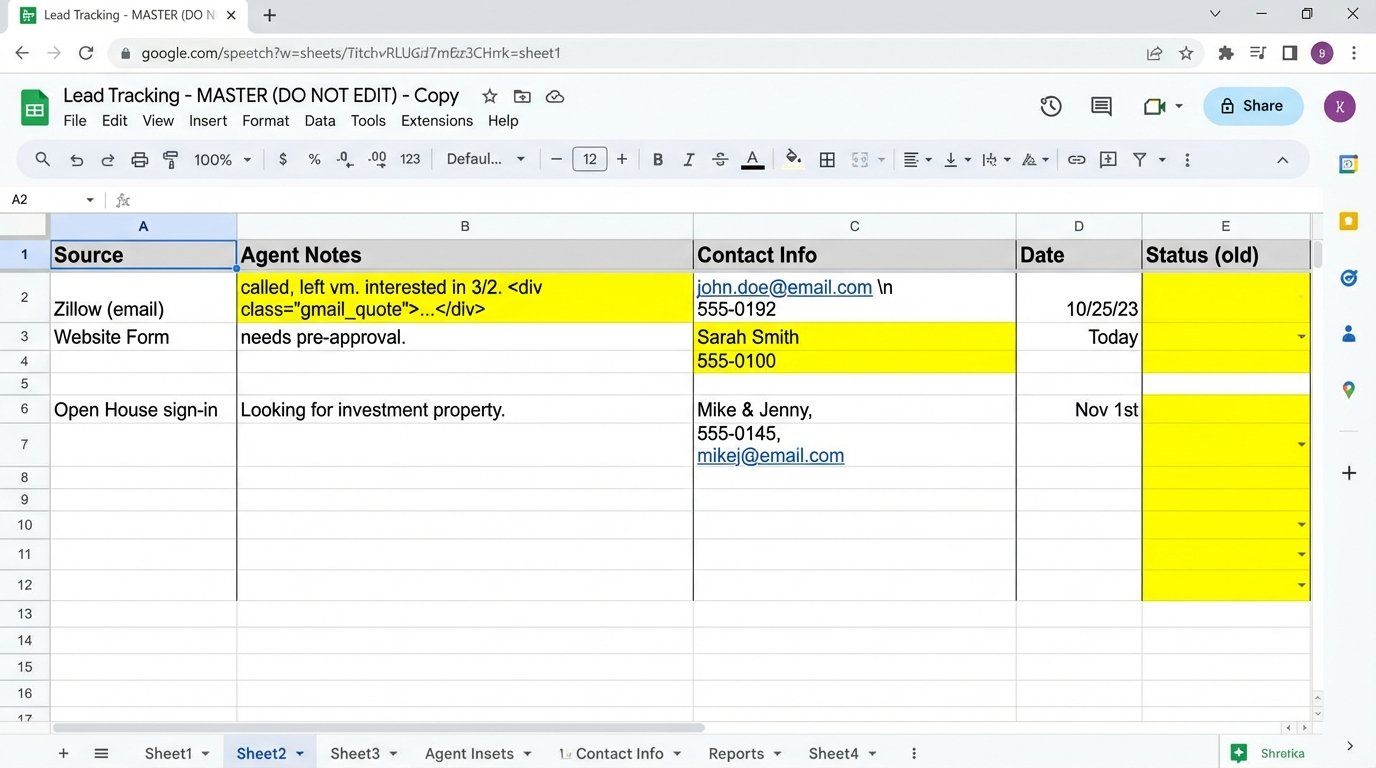Collapse the toolbar with the chevron
Screen dimensions: 1376x768
1283,159
